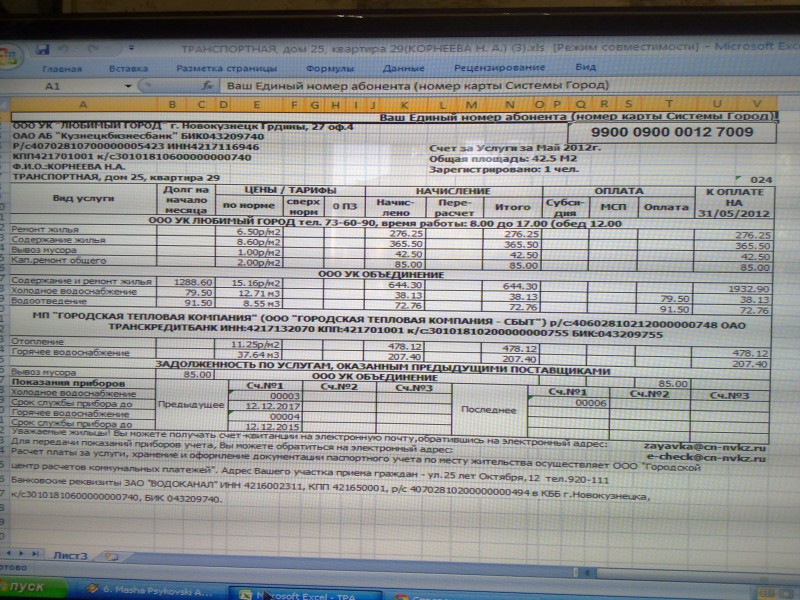Click the select-all corner above row headers
This screenshot has width=800, height=600.
pos(8,103)
